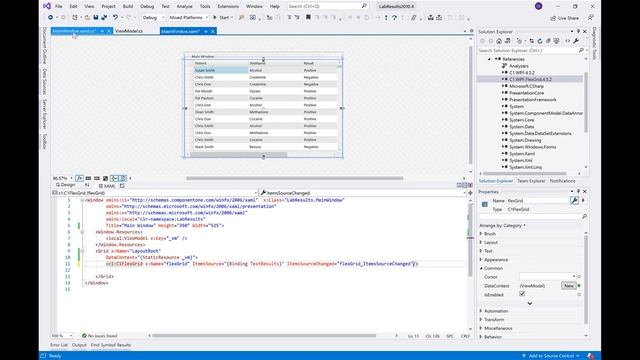Image resolution: width=640 pixels, height=360 pixels.
Task: Click the Properties panel wrench icon
Action: point(574,200)
